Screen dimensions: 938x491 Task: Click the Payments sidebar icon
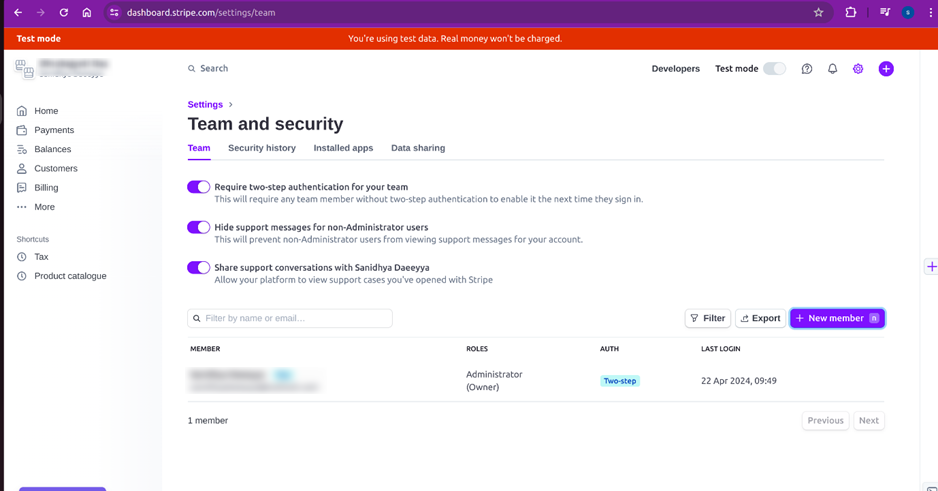tap(22, 130)
